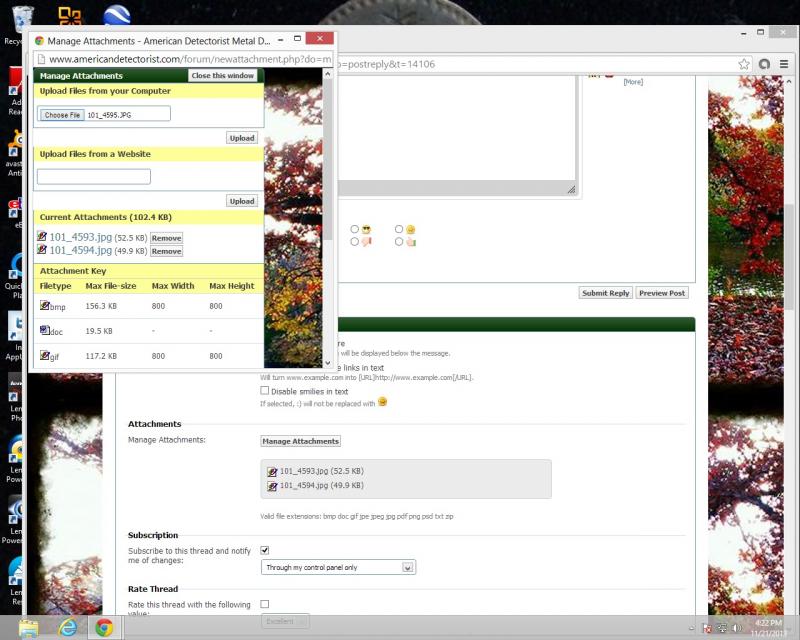Click inside the reply message text area
The width and height of the screenshot is (800, 640).
coord(457,128)
